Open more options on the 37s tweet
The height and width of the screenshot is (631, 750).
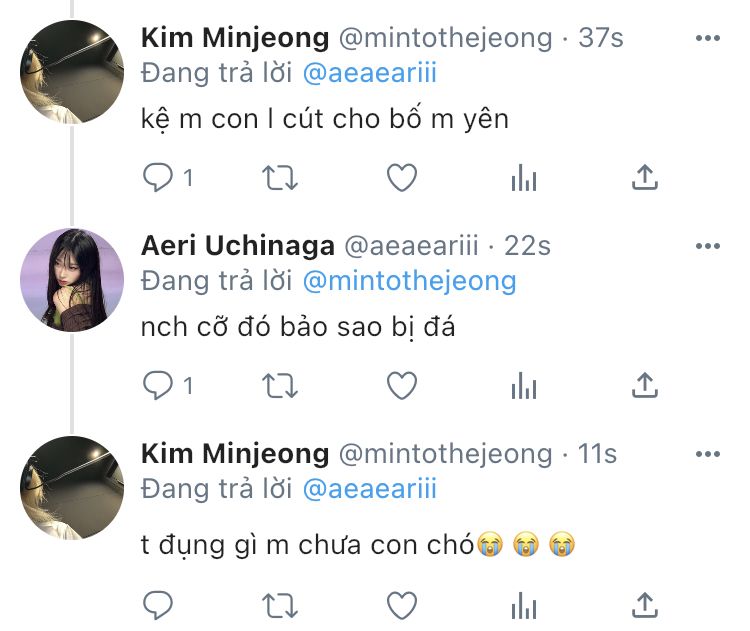coord(707,39)
